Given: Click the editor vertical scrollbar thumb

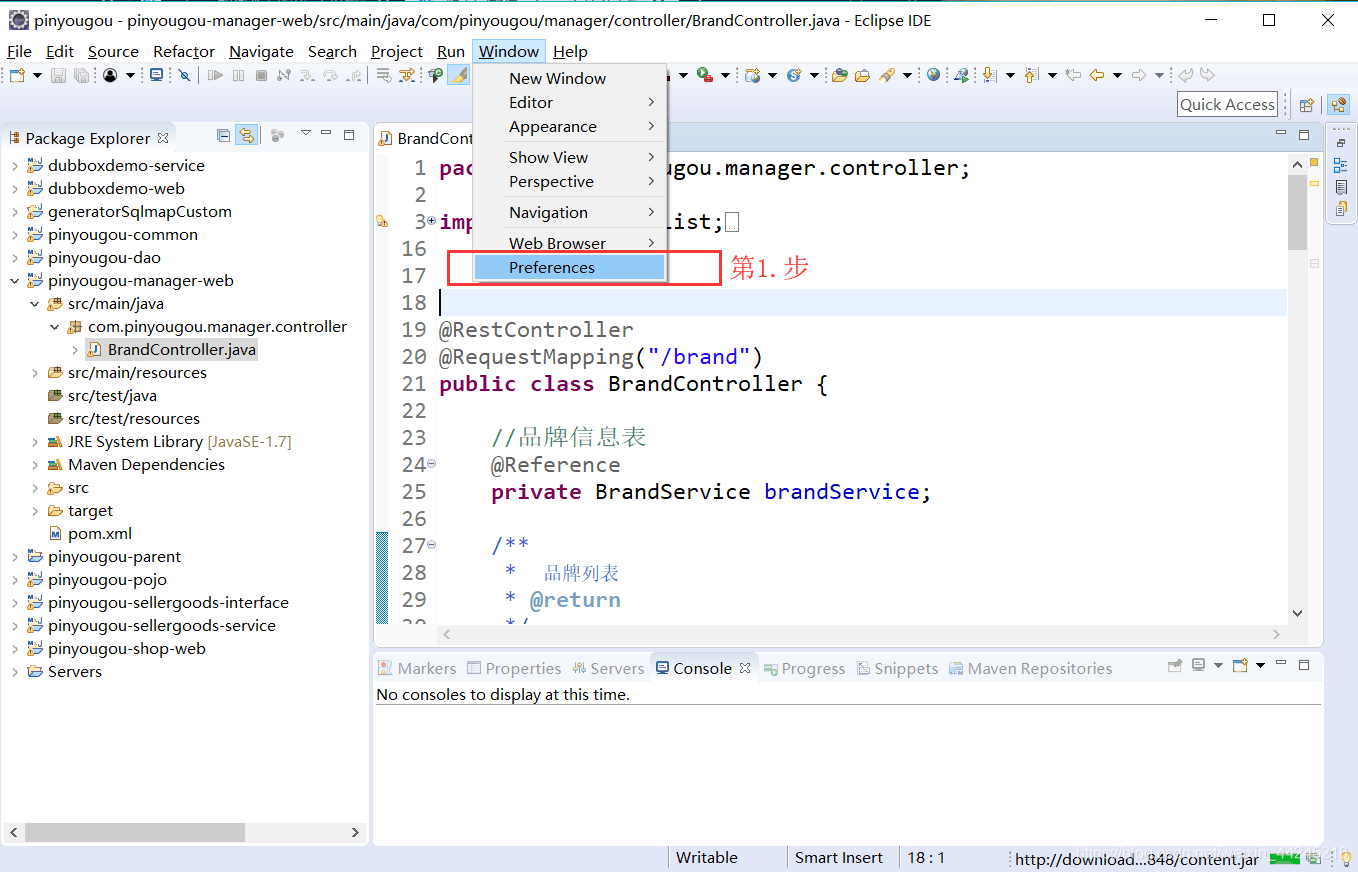Looking at the screenshot, I should click(1297, 212).
